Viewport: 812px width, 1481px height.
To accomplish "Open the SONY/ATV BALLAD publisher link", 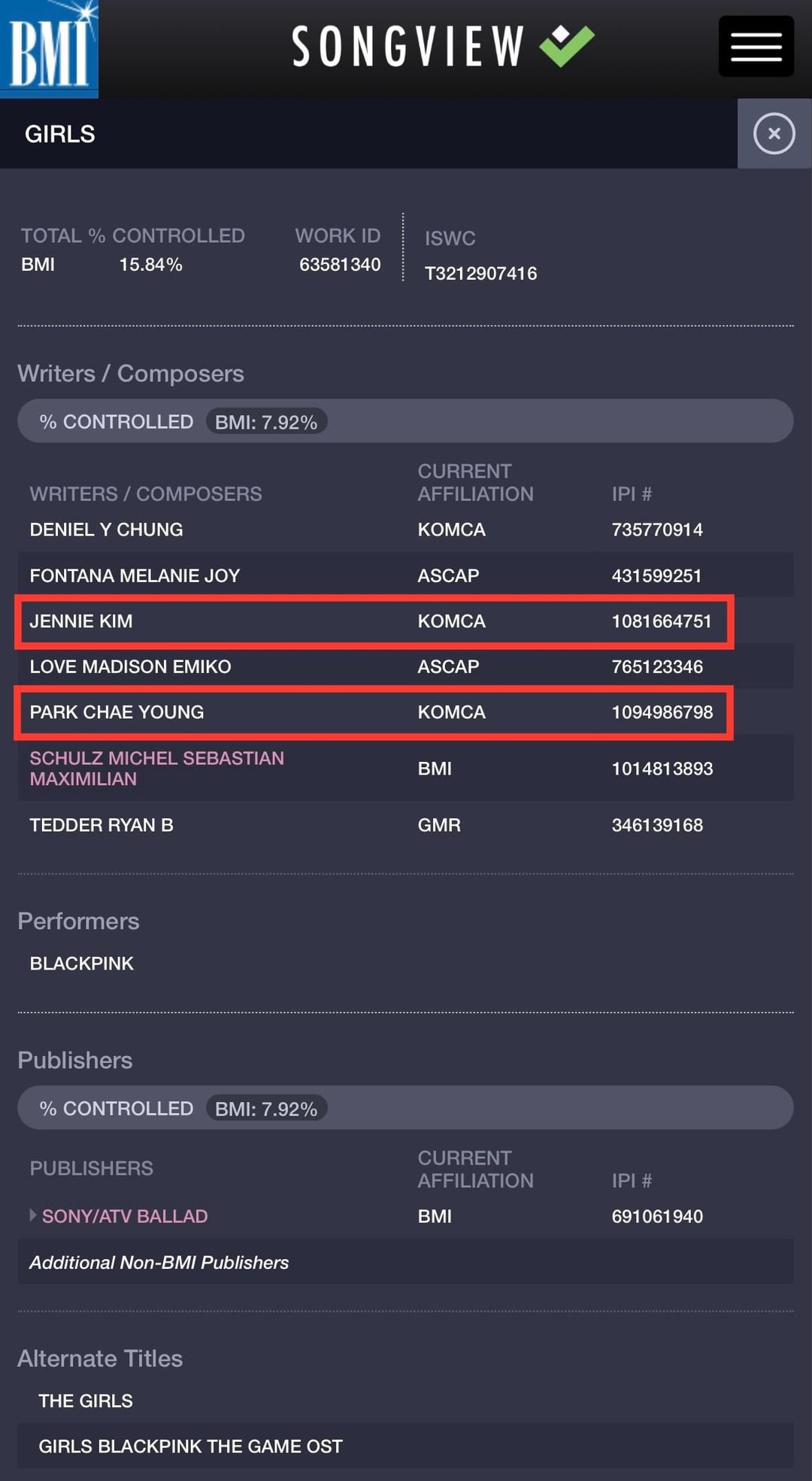I will pos(125,1215).
